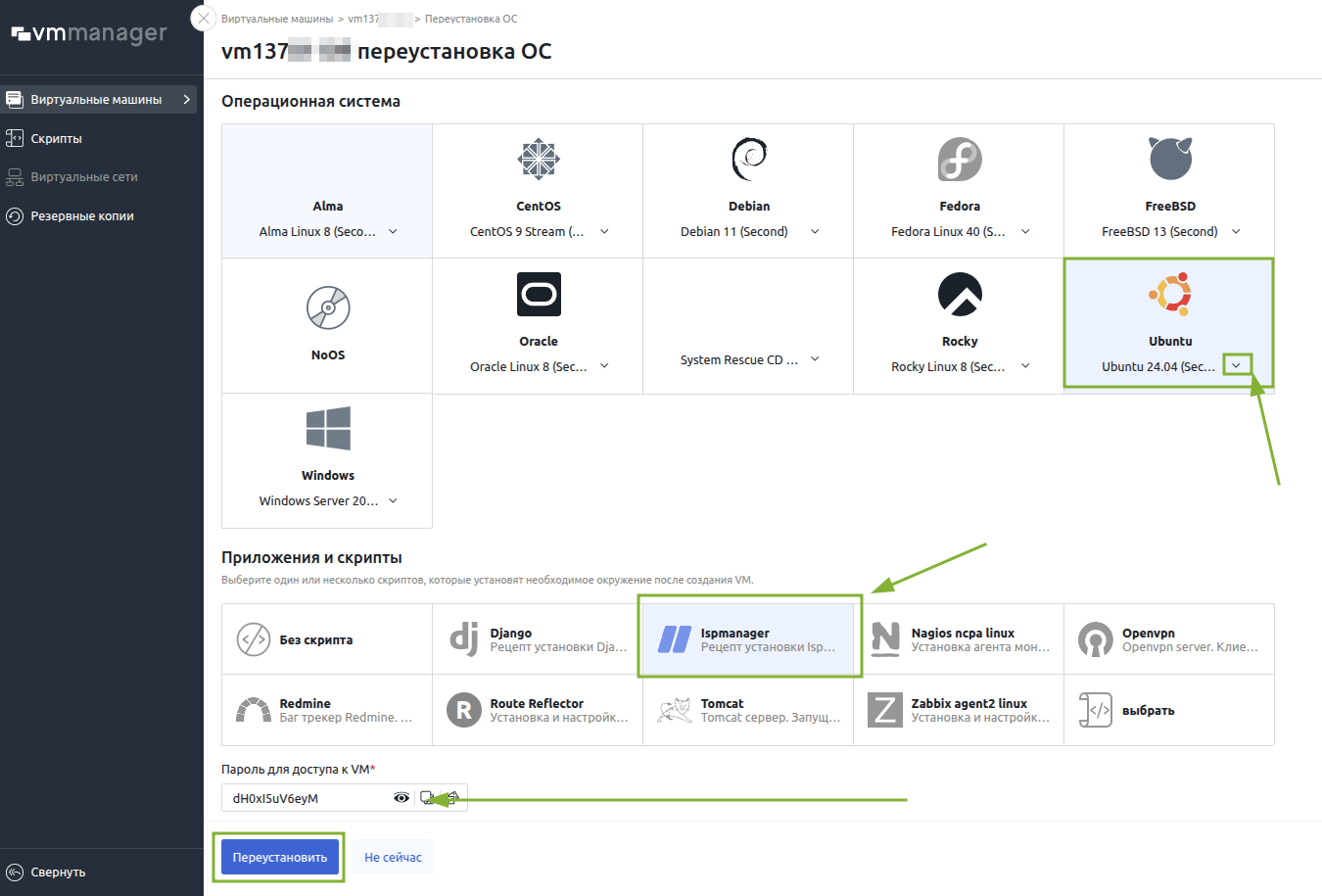Open the Alma Linux 8 version dropdown
The height and width of the screenshot is (896, 1322).
[x=393, y=232]
